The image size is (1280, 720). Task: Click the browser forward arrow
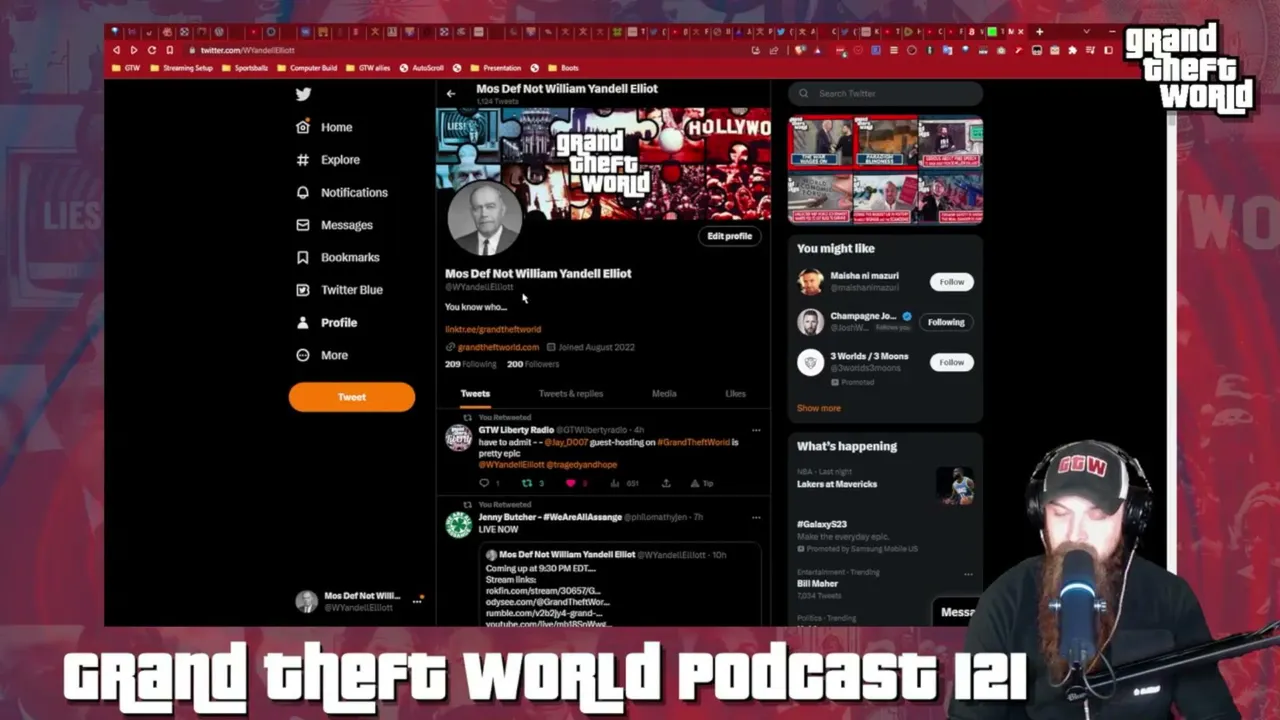pos(133,50)
